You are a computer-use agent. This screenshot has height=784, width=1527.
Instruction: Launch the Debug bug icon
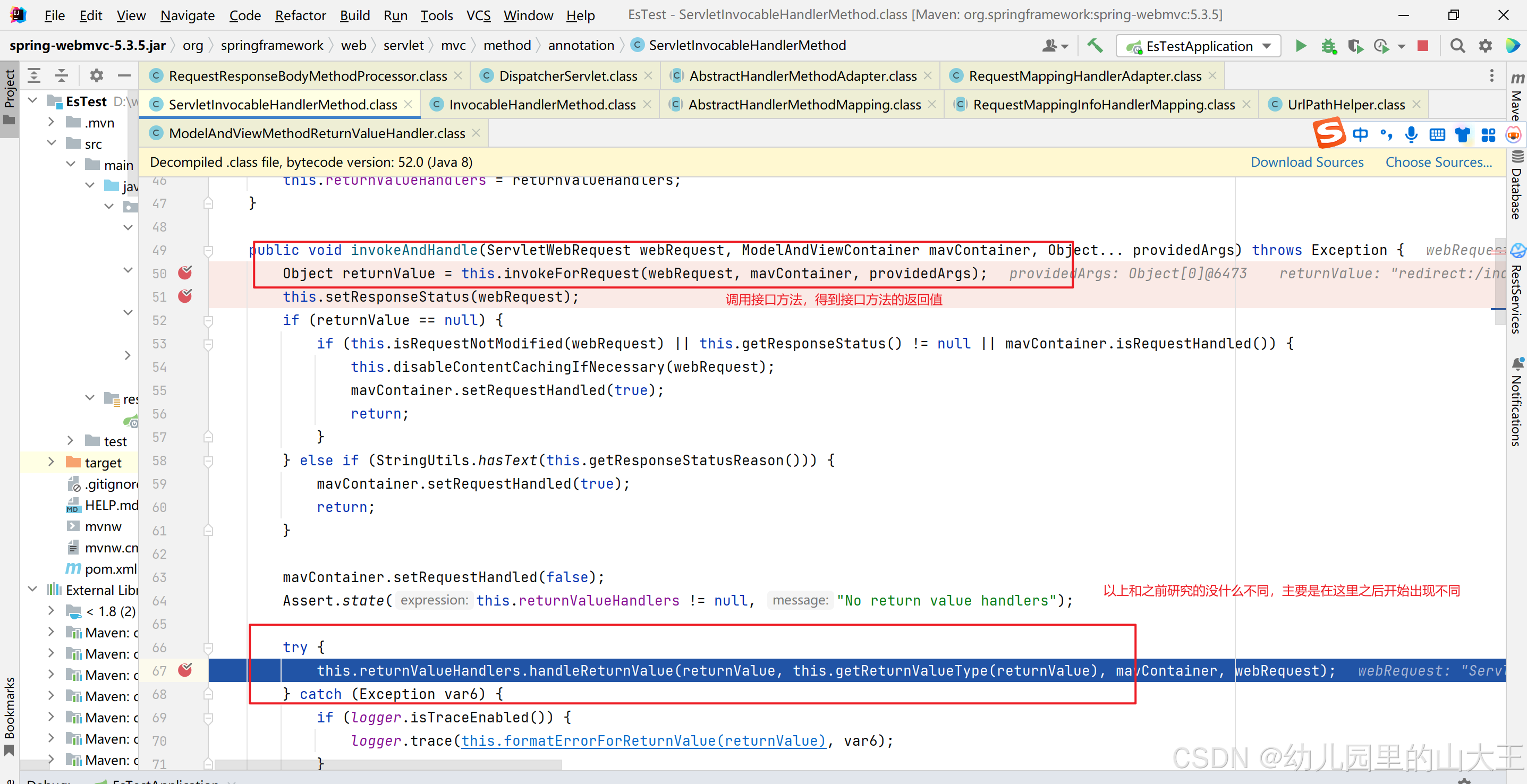1328,46
